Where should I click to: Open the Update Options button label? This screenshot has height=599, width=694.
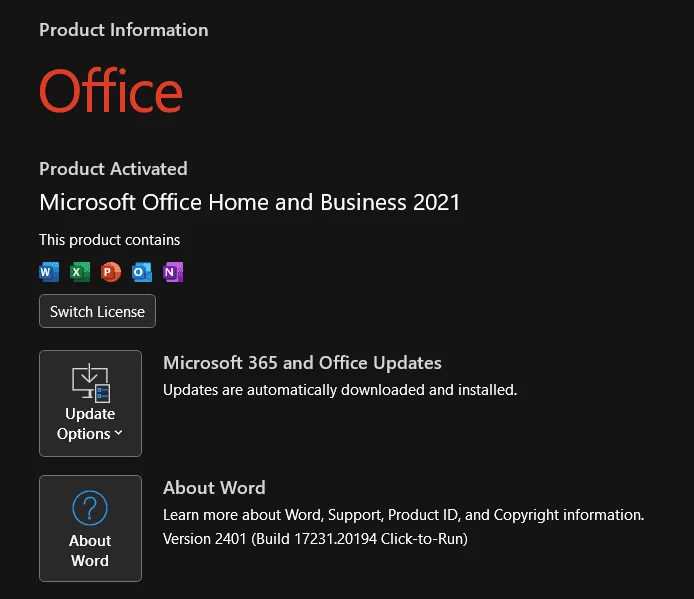pos(90,424)
